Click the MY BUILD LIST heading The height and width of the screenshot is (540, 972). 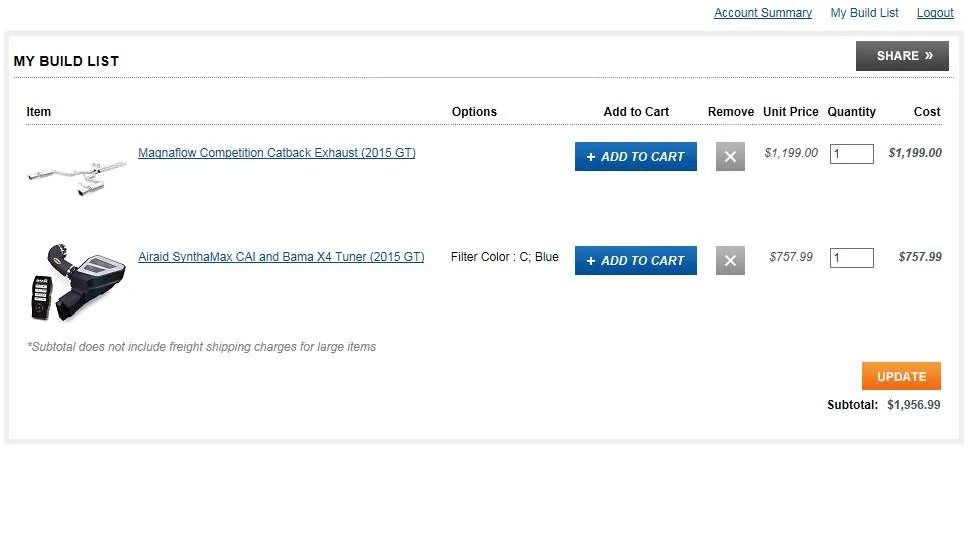(x=66, y=61)
